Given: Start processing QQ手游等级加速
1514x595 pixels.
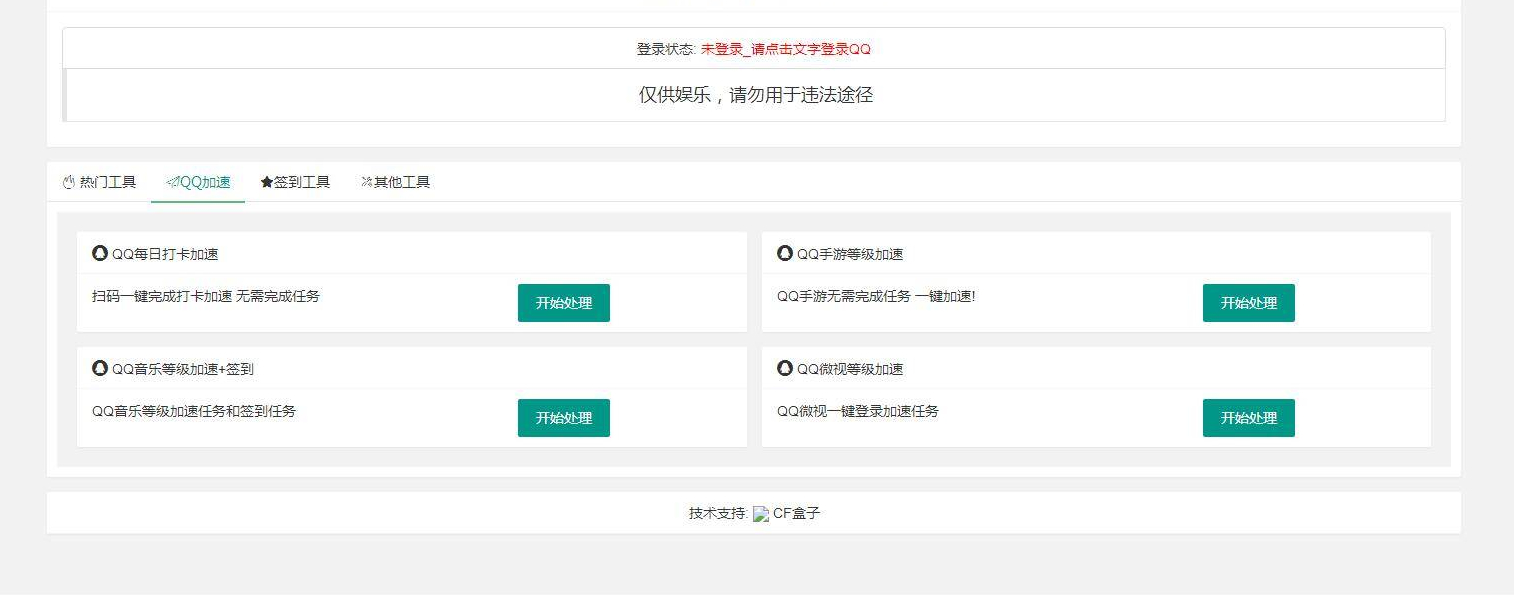Looking at the screenshot, I should coord(1249,303).
